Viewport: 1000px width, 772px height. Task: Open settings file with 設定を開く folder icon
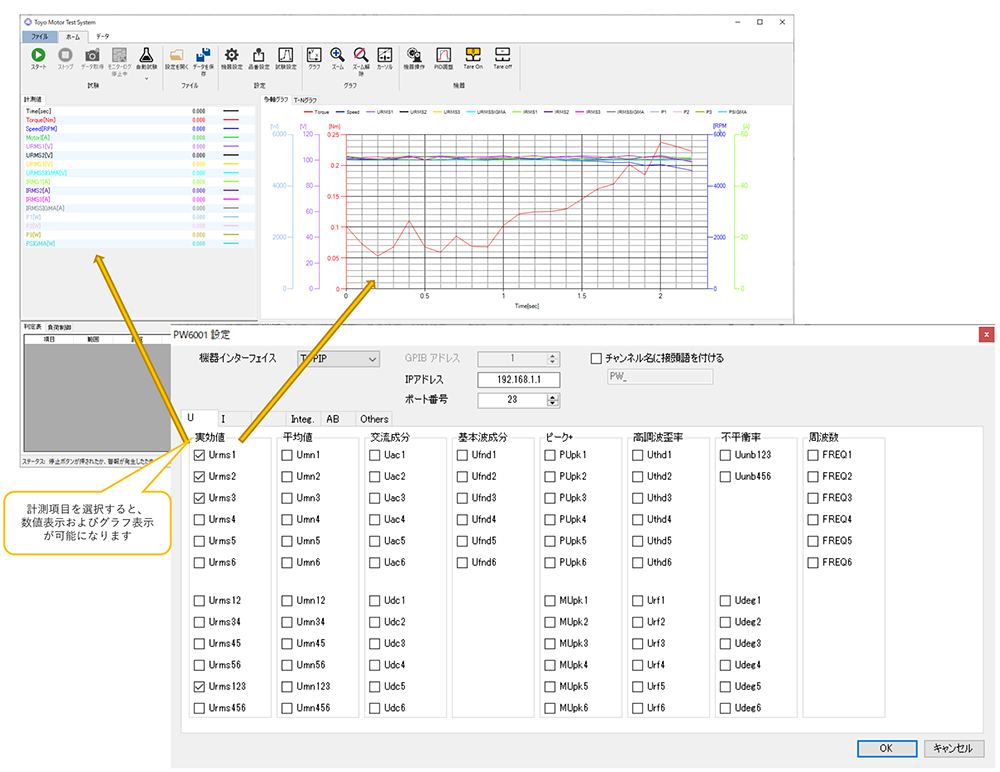point(177,56)
